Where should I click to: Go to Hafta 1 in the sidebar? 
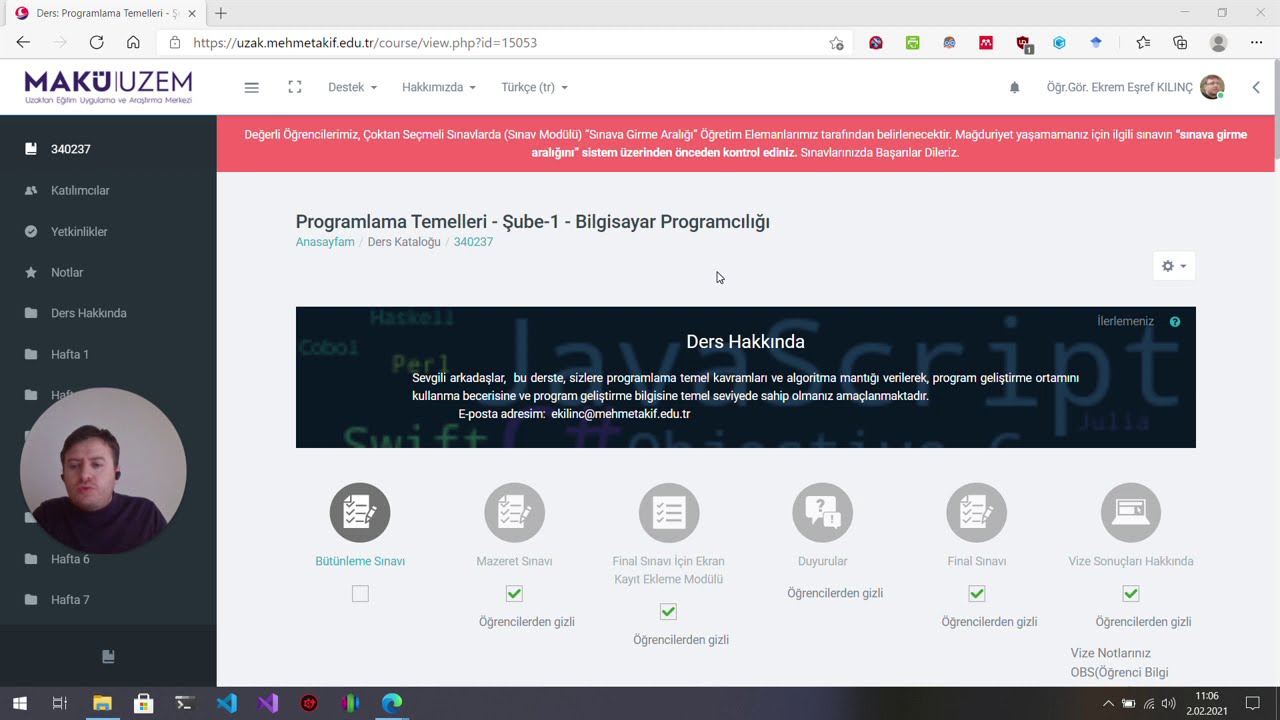click(x=108, y=354)
